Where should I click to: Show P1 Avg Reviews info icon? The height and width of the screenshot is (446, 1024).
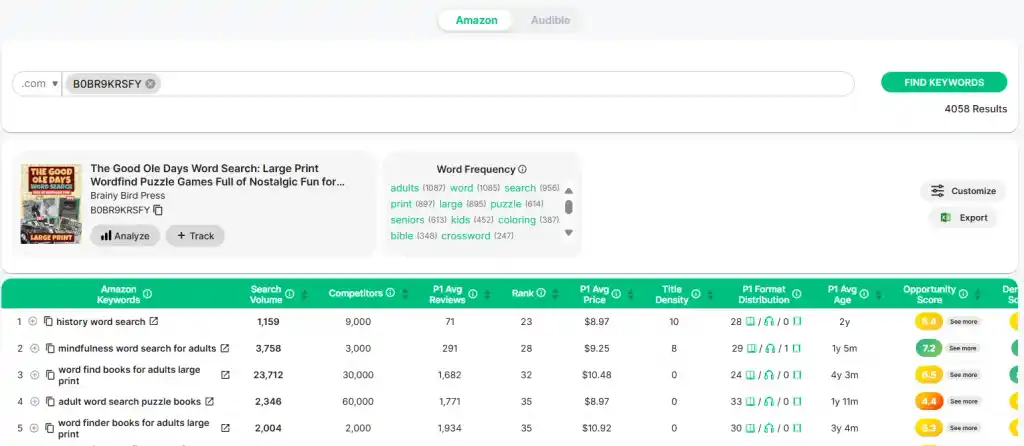click(473, 294)
